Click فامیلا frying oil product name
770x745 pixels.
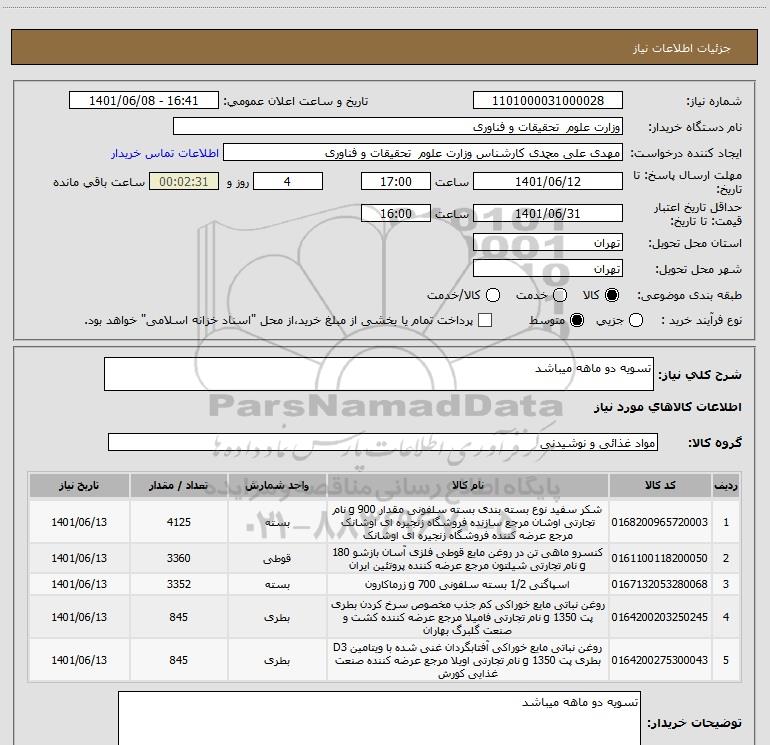468,617
